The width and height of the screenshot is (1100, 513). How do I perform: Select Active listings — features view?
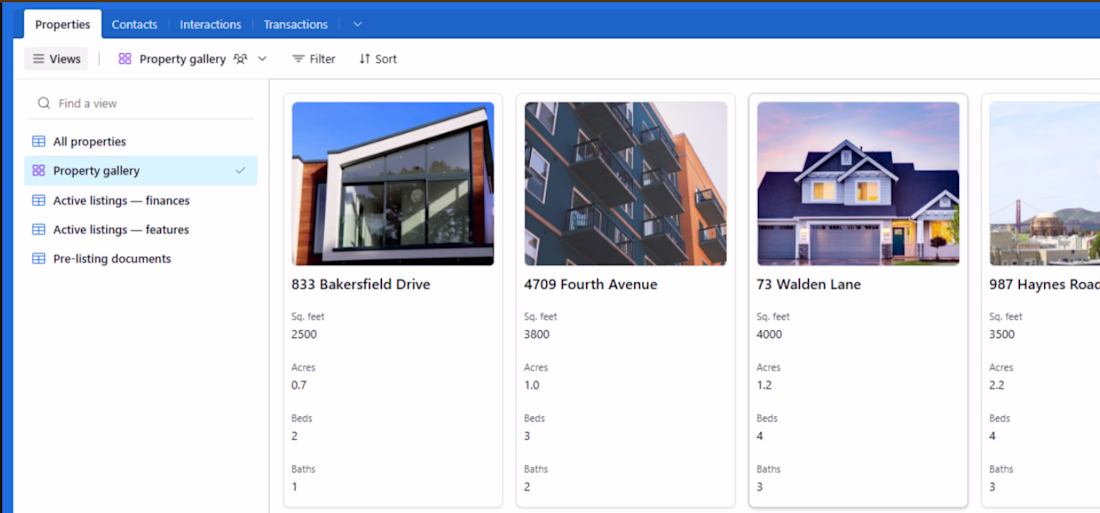click(x=141, y=229)
